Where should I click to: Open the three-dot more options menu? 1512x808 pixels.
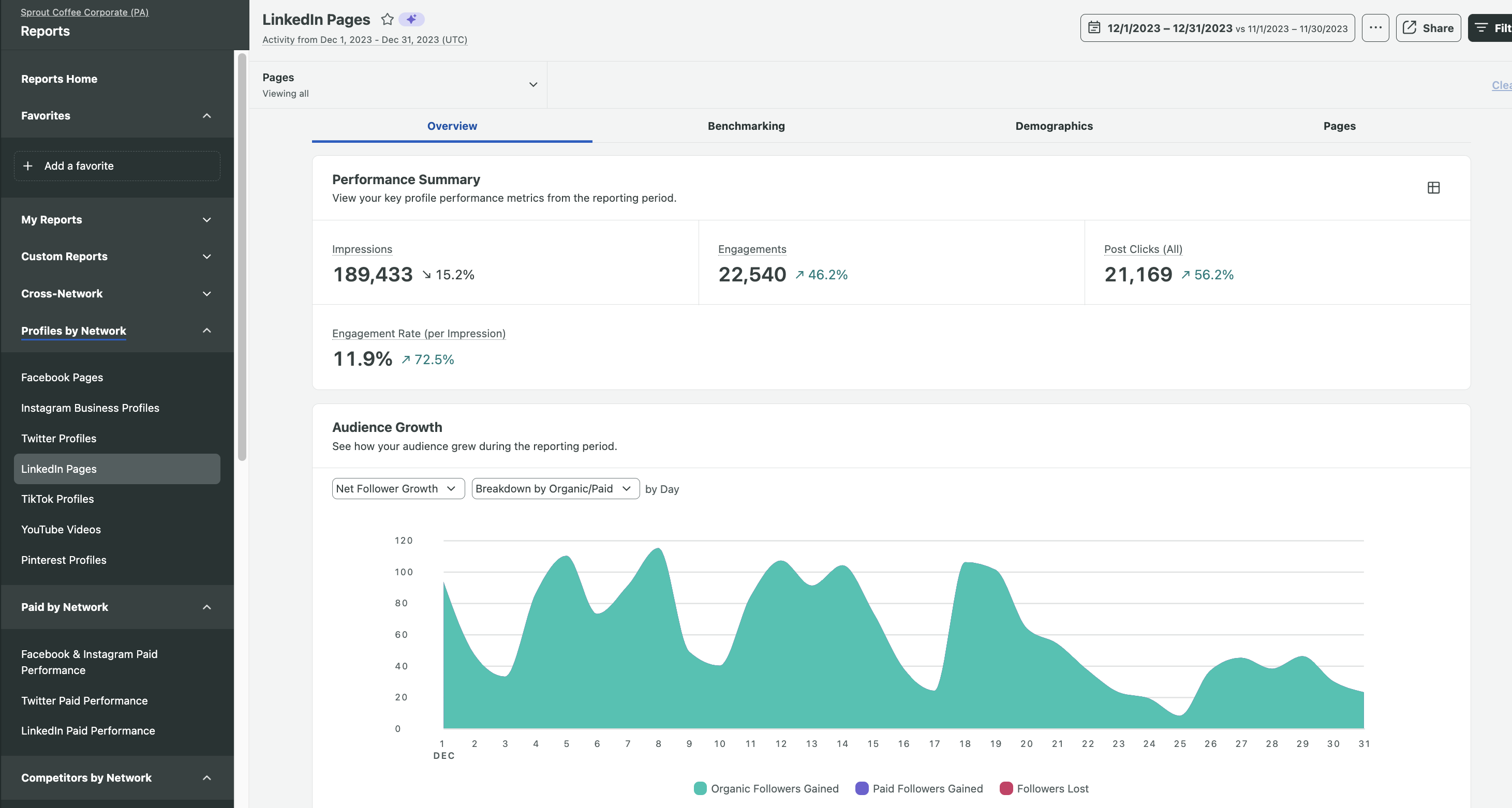click(1375, 27)
